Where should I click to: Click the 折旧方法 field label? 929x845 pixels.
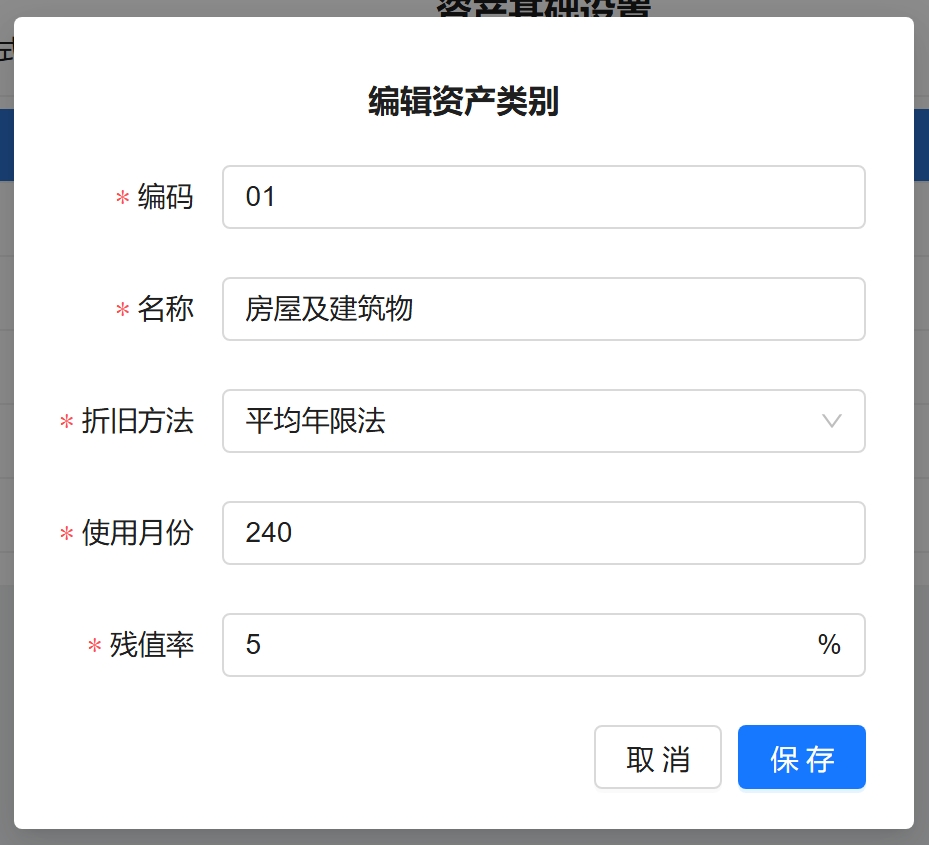(137, 421)
